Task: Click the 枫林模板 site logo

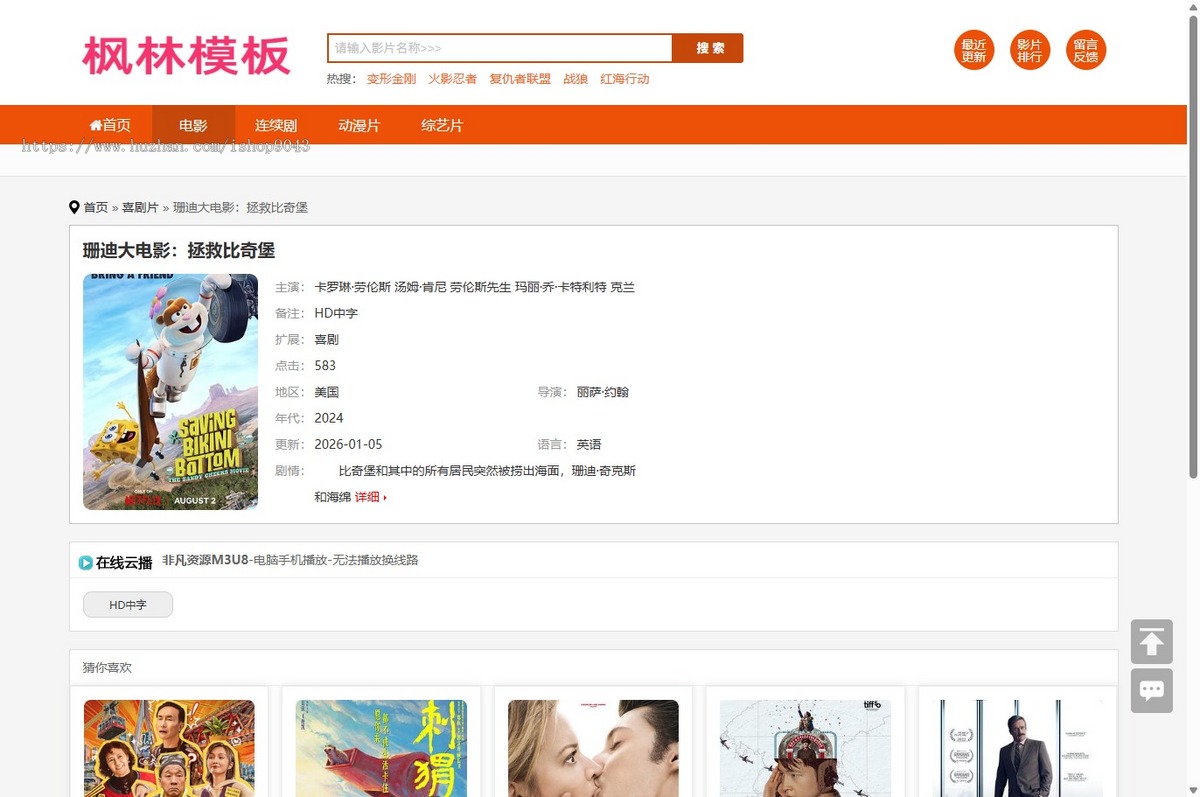Action: (186, 56)
